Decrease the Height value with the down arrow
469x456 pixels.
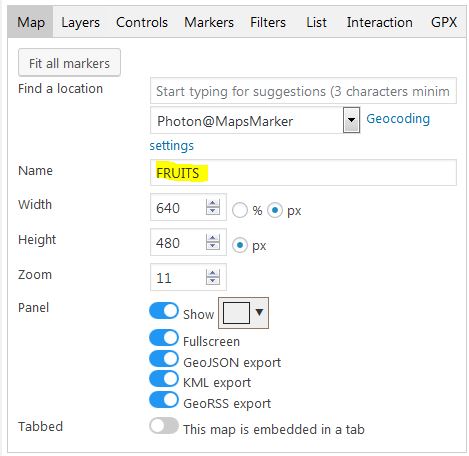tap(213, 246)
